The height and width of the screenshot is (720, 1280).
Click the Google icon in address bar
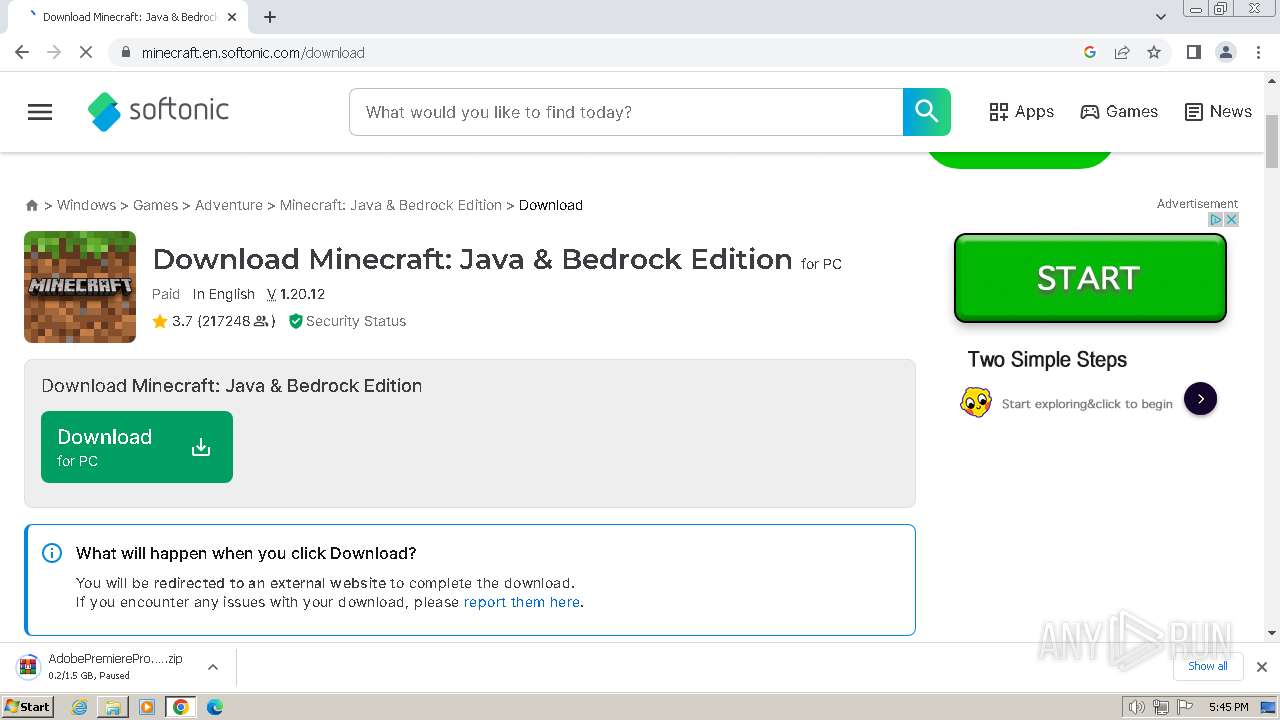pyautogui.click(x=1090, y=52)
